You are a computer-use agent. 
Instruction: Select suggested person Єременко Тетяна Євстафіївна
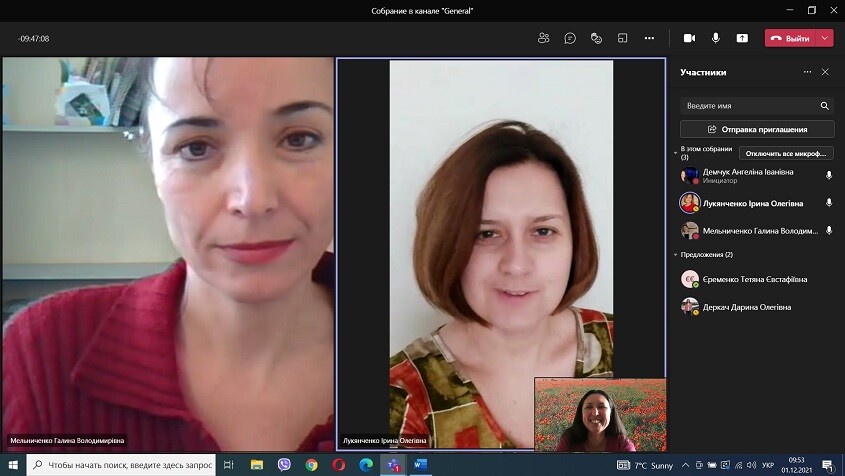tap(757, 279)
